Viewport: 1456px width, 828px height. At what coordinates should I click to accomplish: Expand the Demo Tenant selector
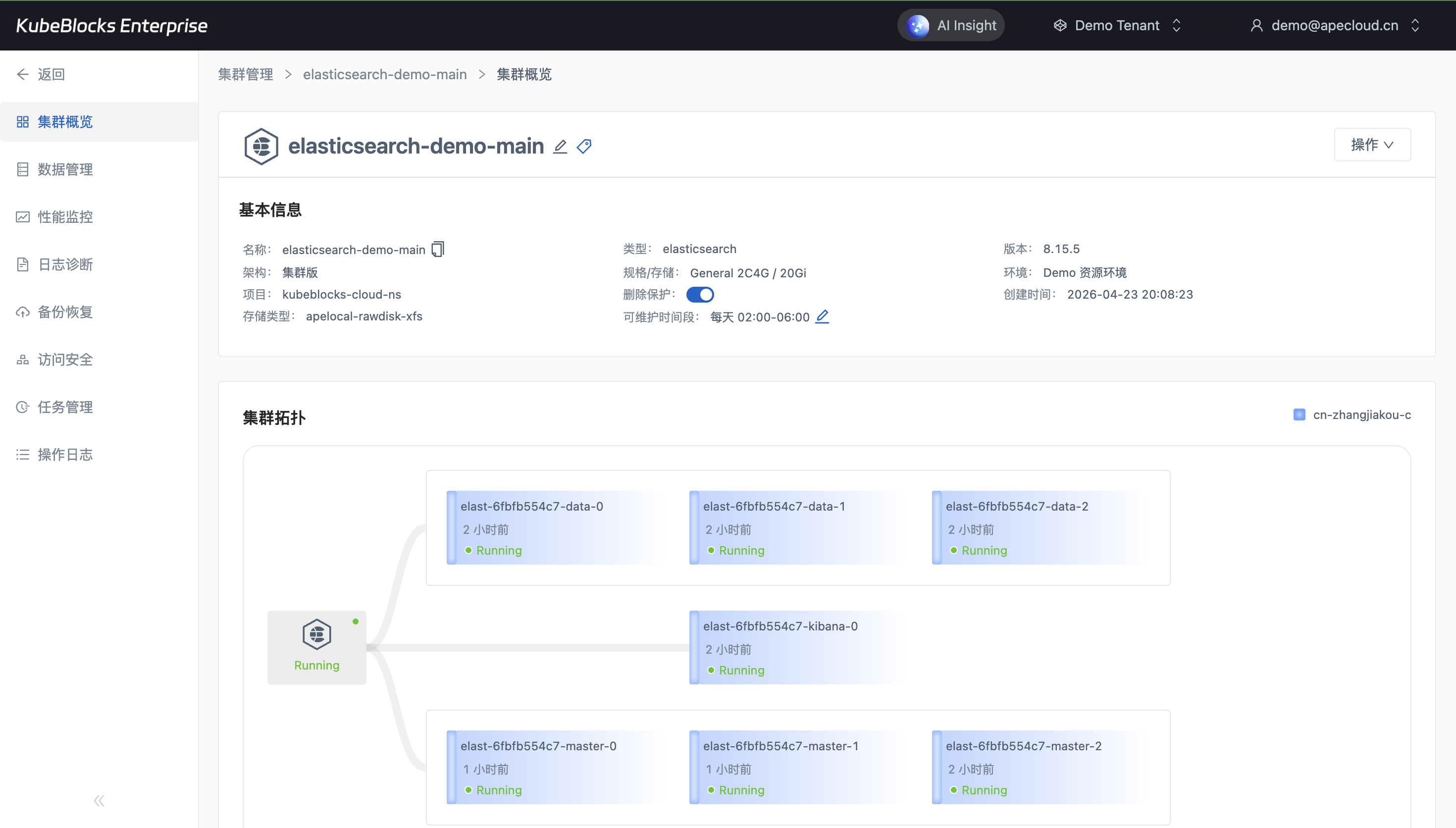tap(1117, 26)
